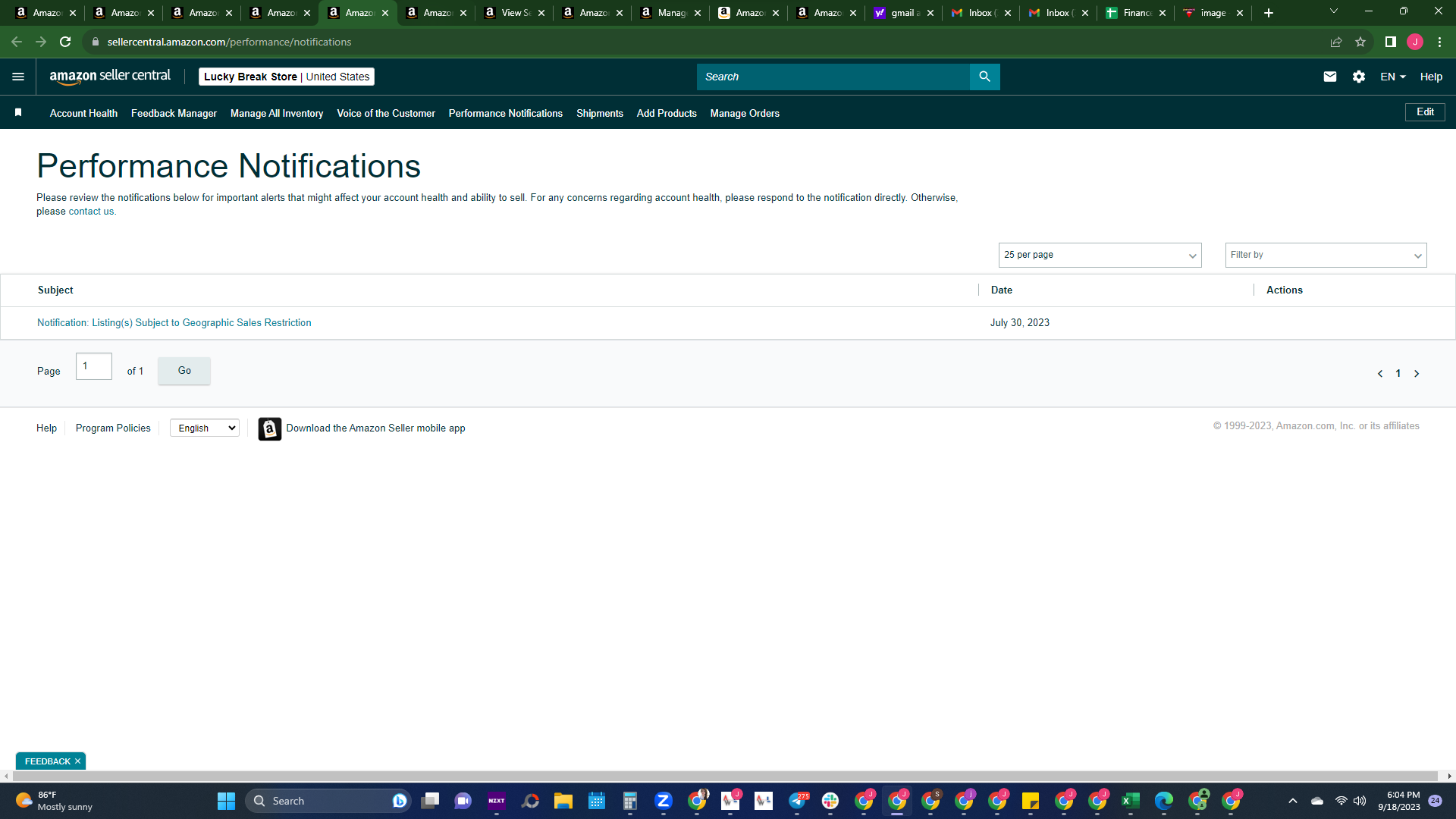Screen dimensions: 1456x819
Task: Click the Lucky Break Store account switcher
Action: tap(287, 77)
